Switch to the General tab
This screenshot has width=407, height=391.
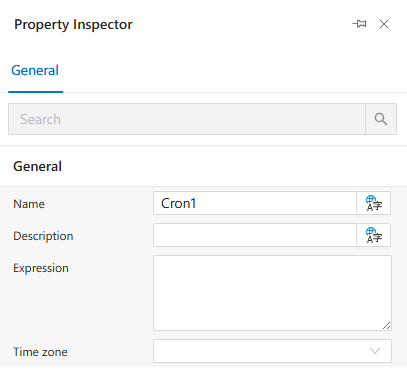(x=35, y=71)
